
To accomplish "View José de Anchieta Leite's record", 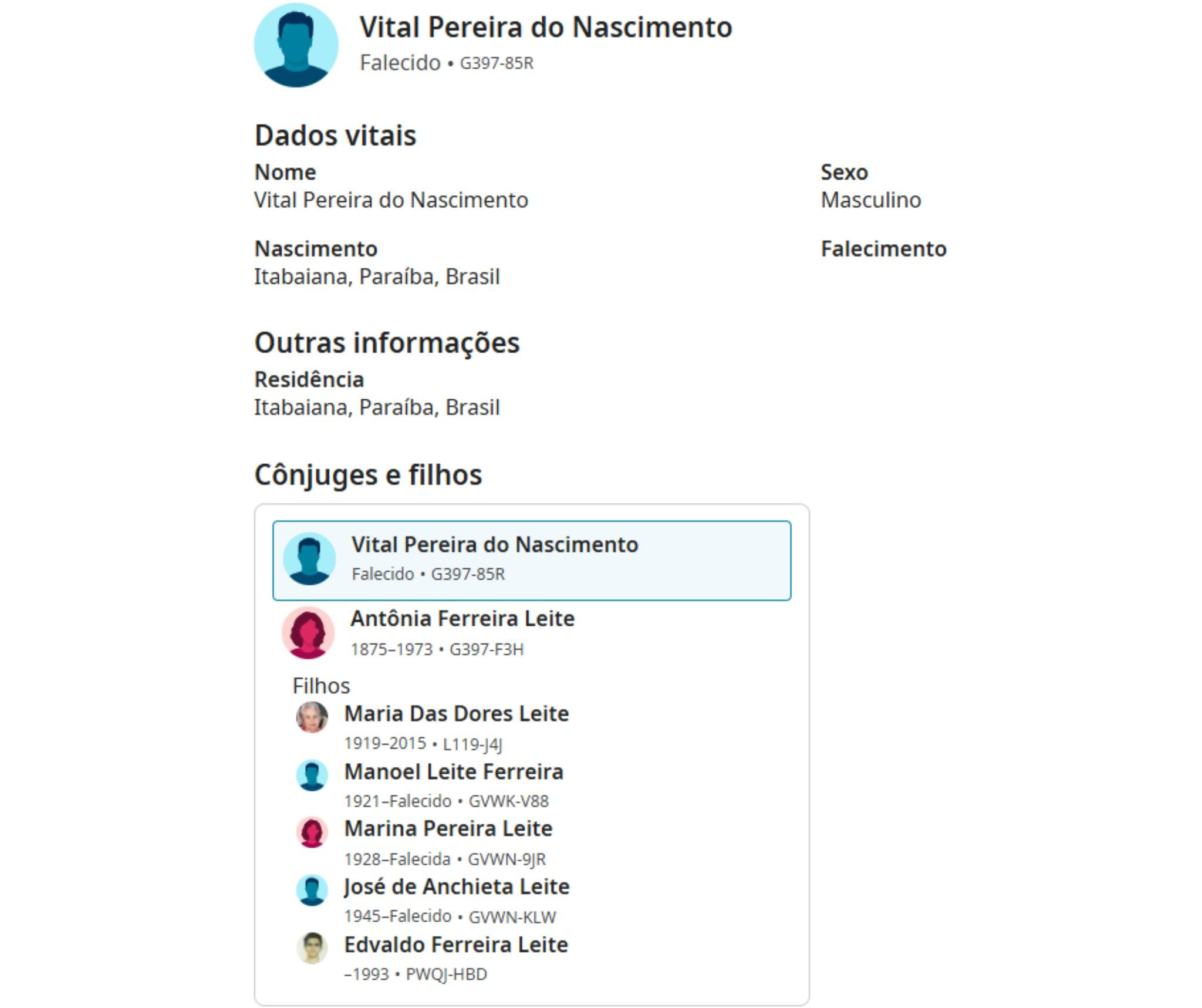I will (456, 886).
